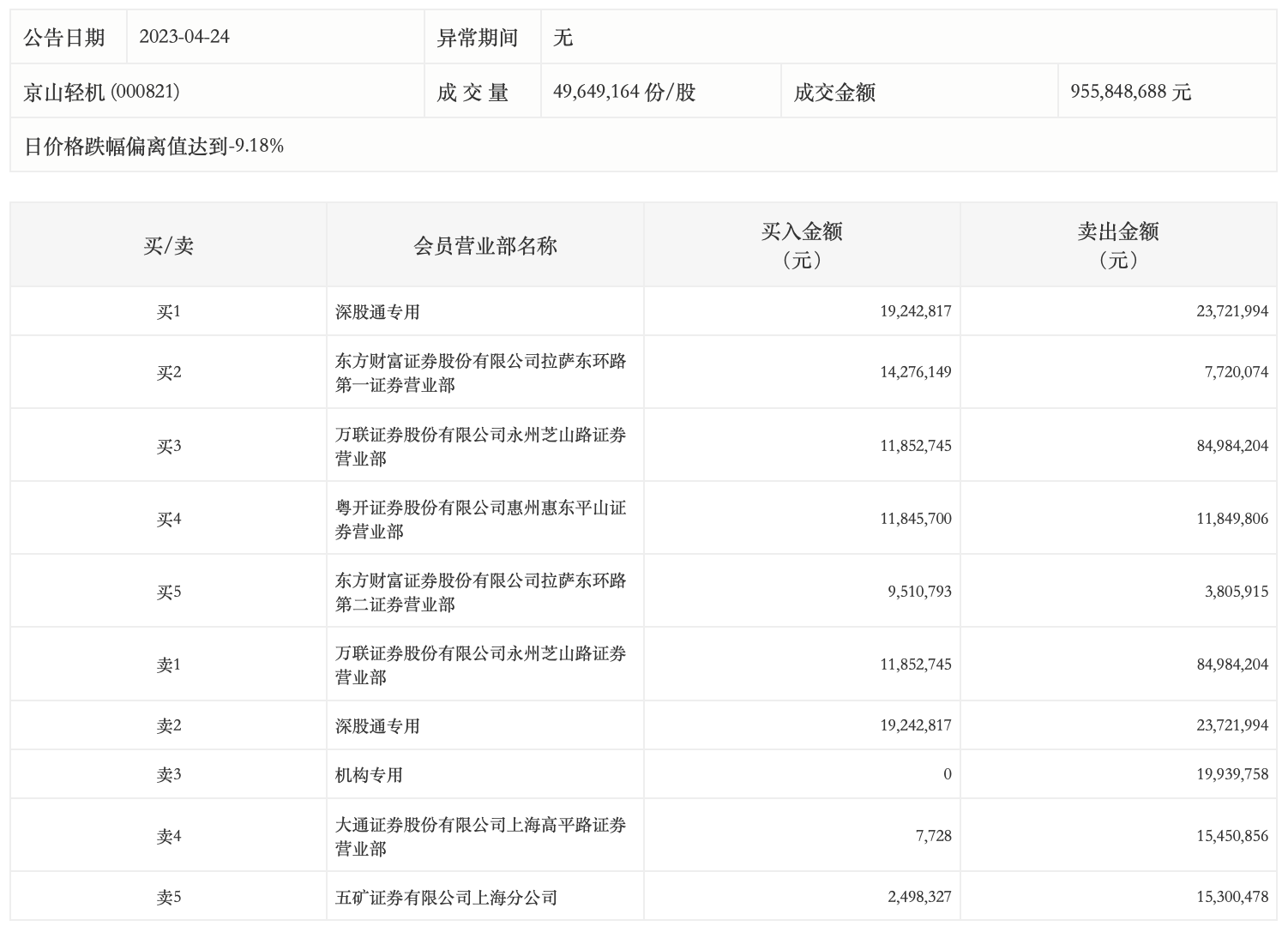The image size is (1288, 938).
Task: Click 东方财富证券 拉萨东环路第二证券营业部 entry
Action: (480, 592)
